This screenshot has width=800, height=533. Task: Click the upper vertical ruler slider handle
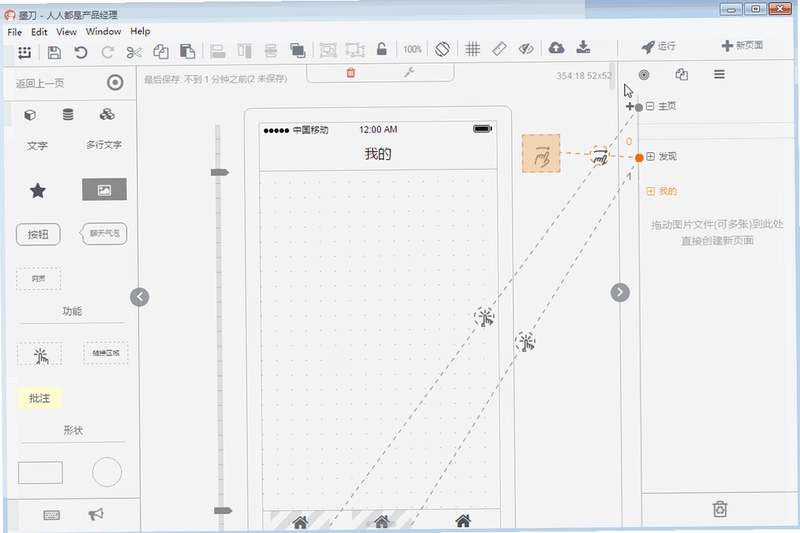220,172
